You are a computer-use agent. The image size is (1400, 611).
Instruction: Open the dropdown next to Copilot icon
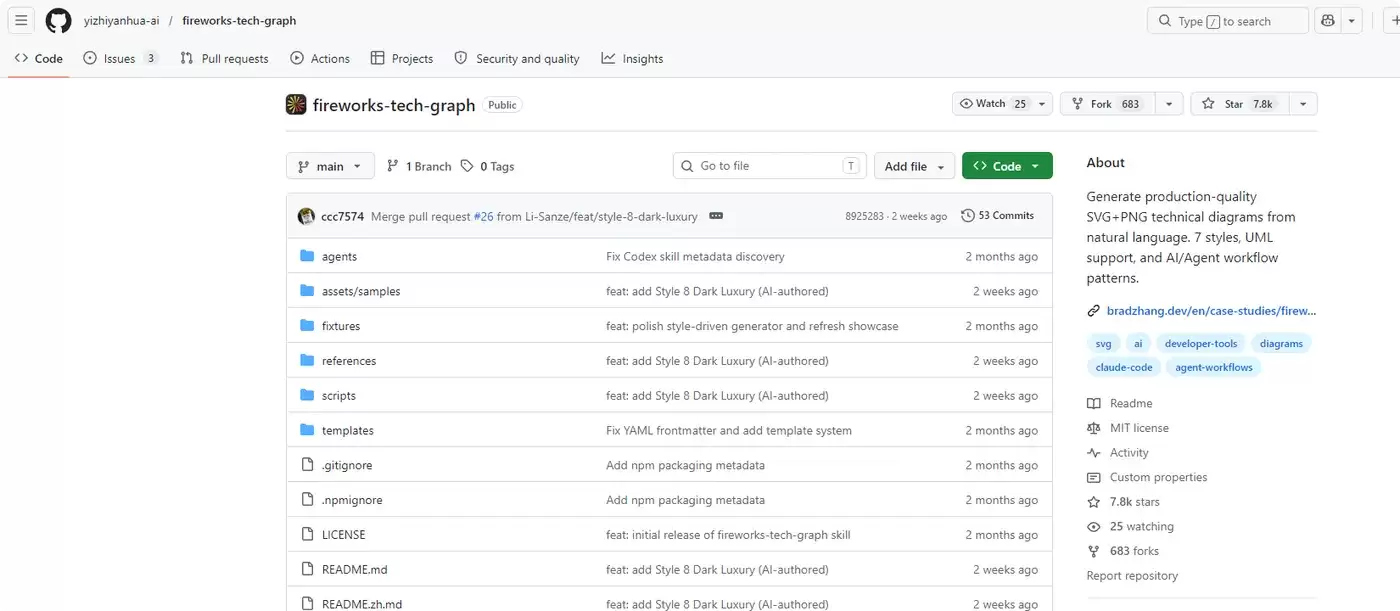pos(1352,20)
